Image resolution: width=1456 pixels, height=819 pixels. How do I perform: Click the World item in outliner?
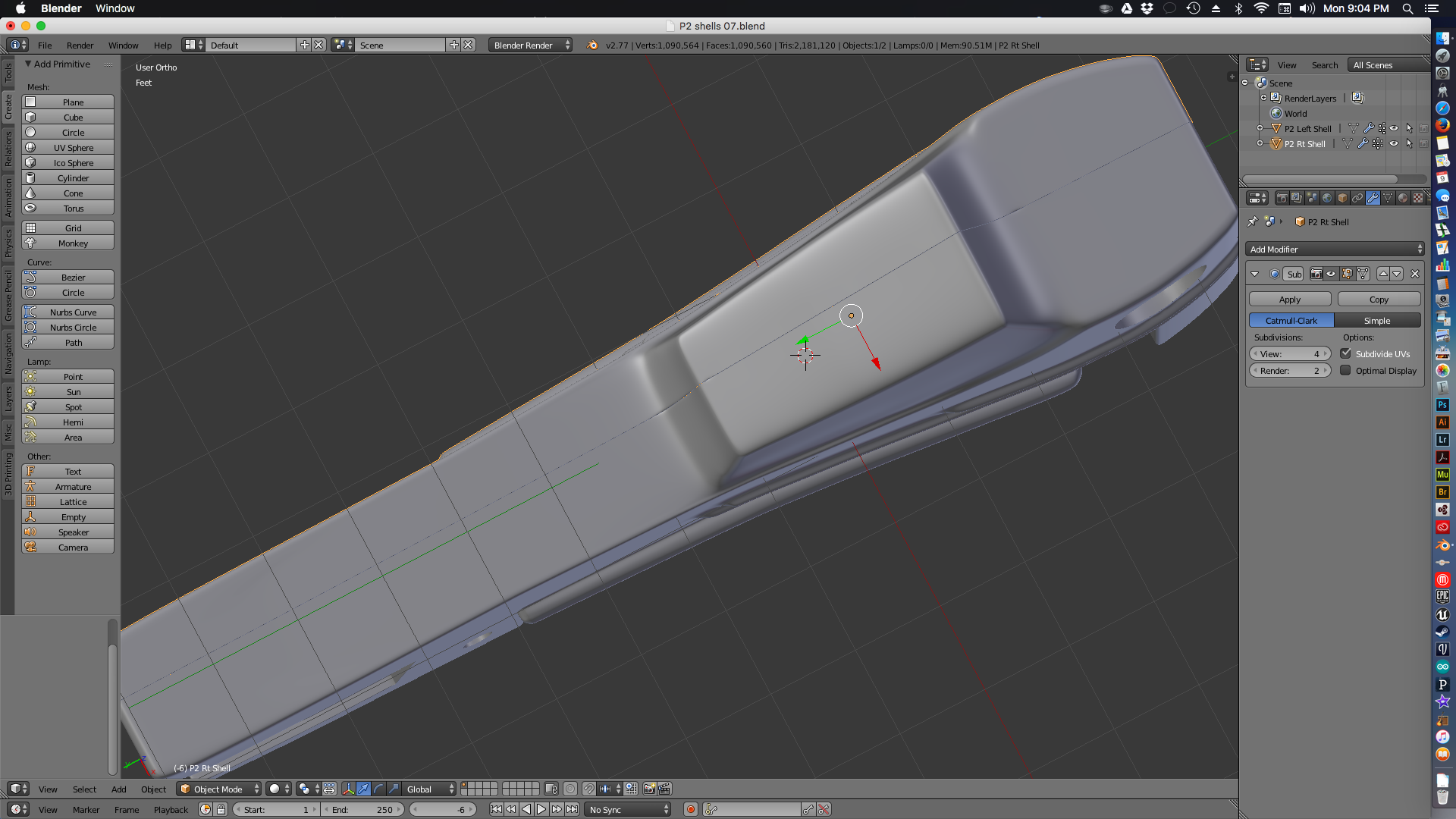click(x=1295, y=114)
